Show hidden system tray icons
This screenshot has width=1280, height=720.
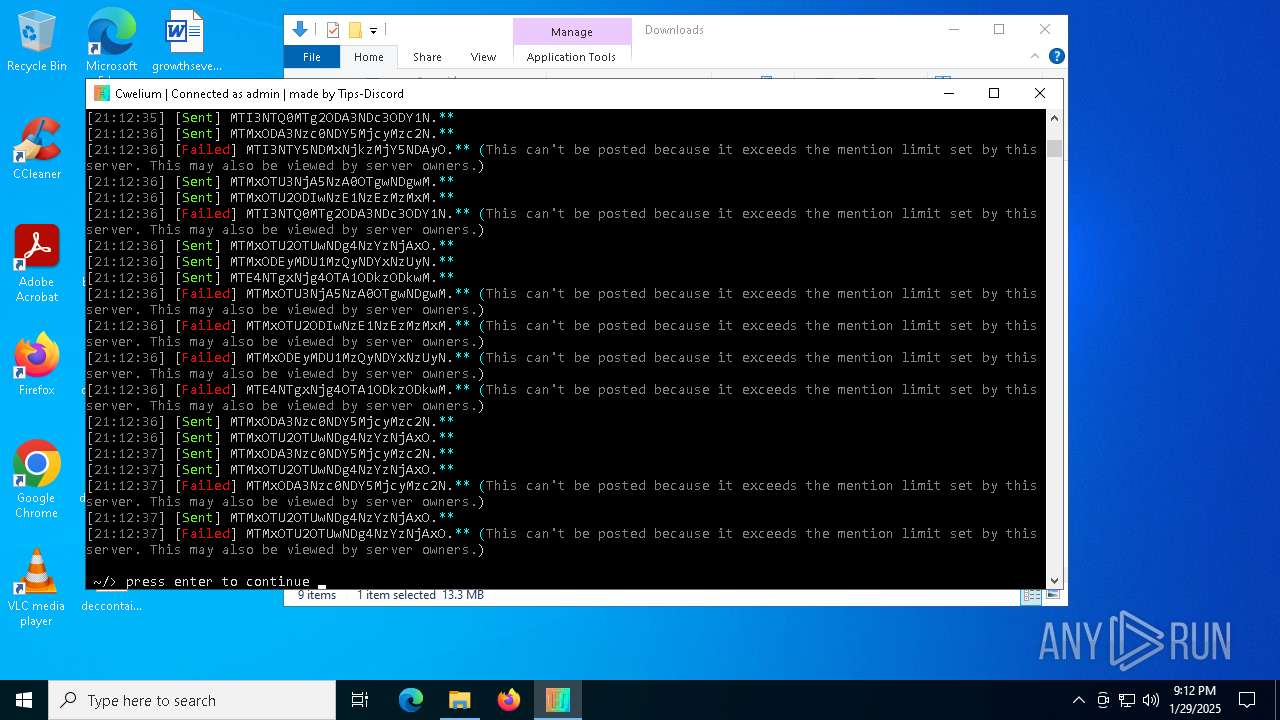coord(1078,700)
